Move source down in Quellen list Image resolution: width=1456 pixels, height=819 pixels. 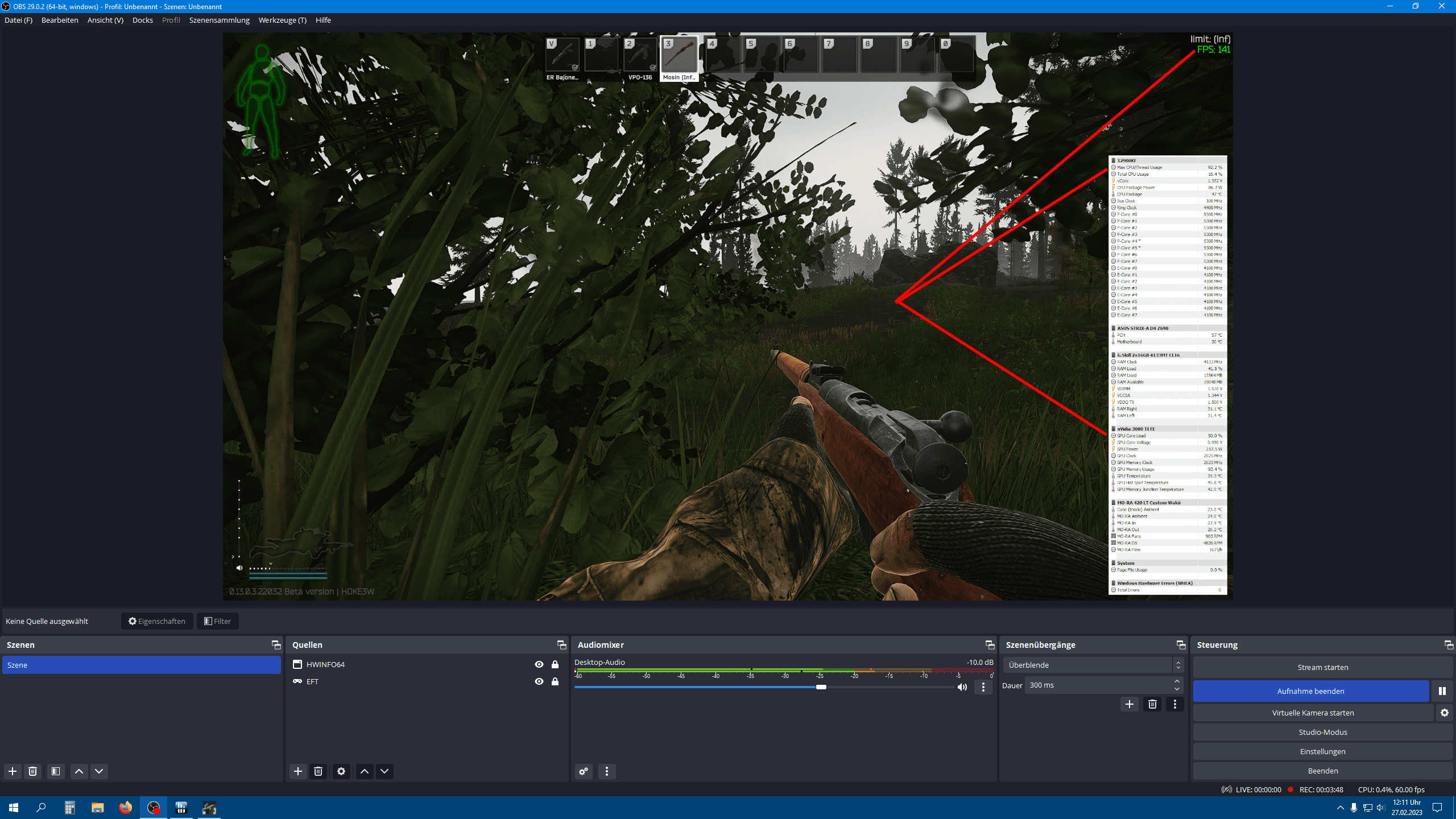tap(384, 771)
